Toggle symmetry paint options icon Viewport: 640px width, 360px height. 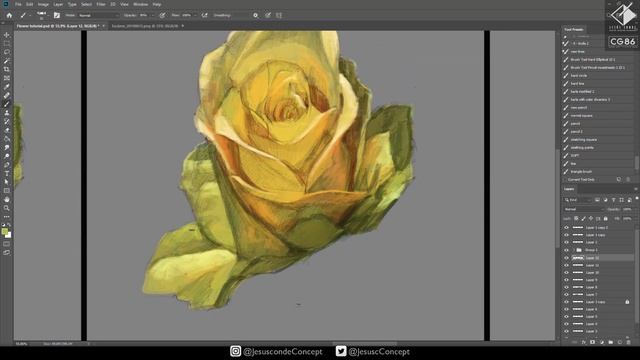[x=279, y=15]
